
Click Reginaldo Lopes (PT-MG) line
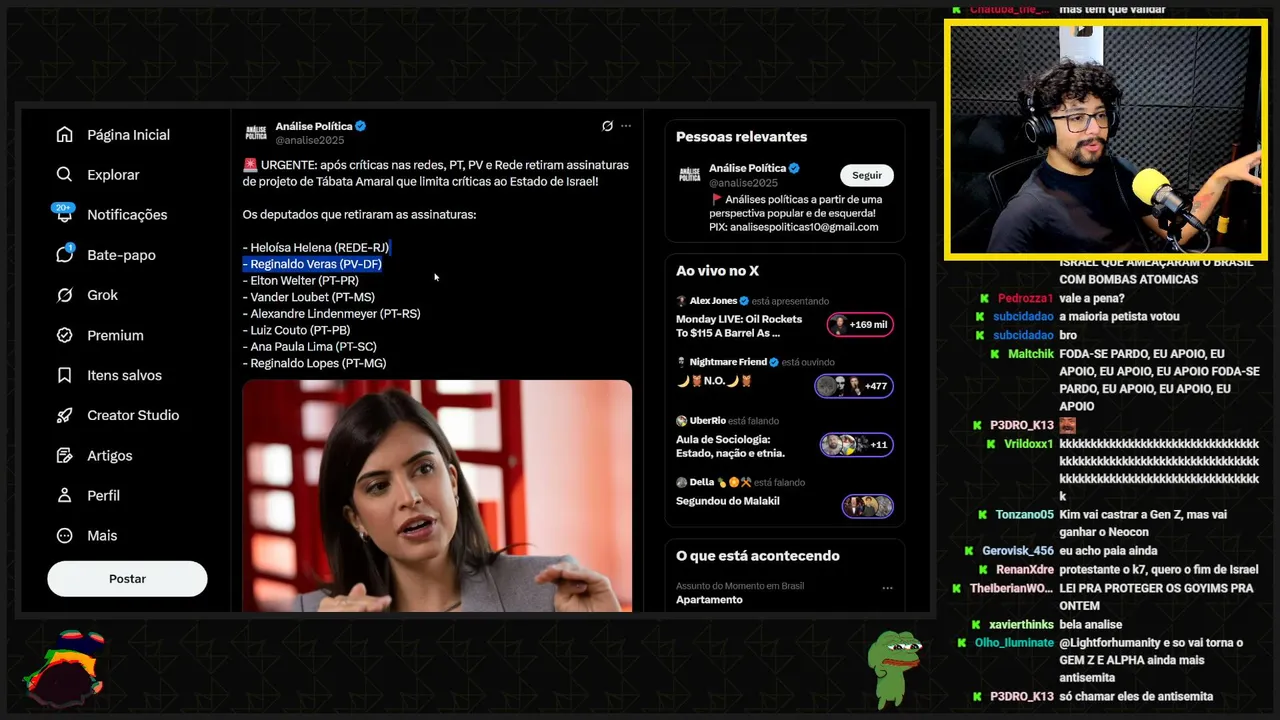pyautogui.click(x=314, y=363)
